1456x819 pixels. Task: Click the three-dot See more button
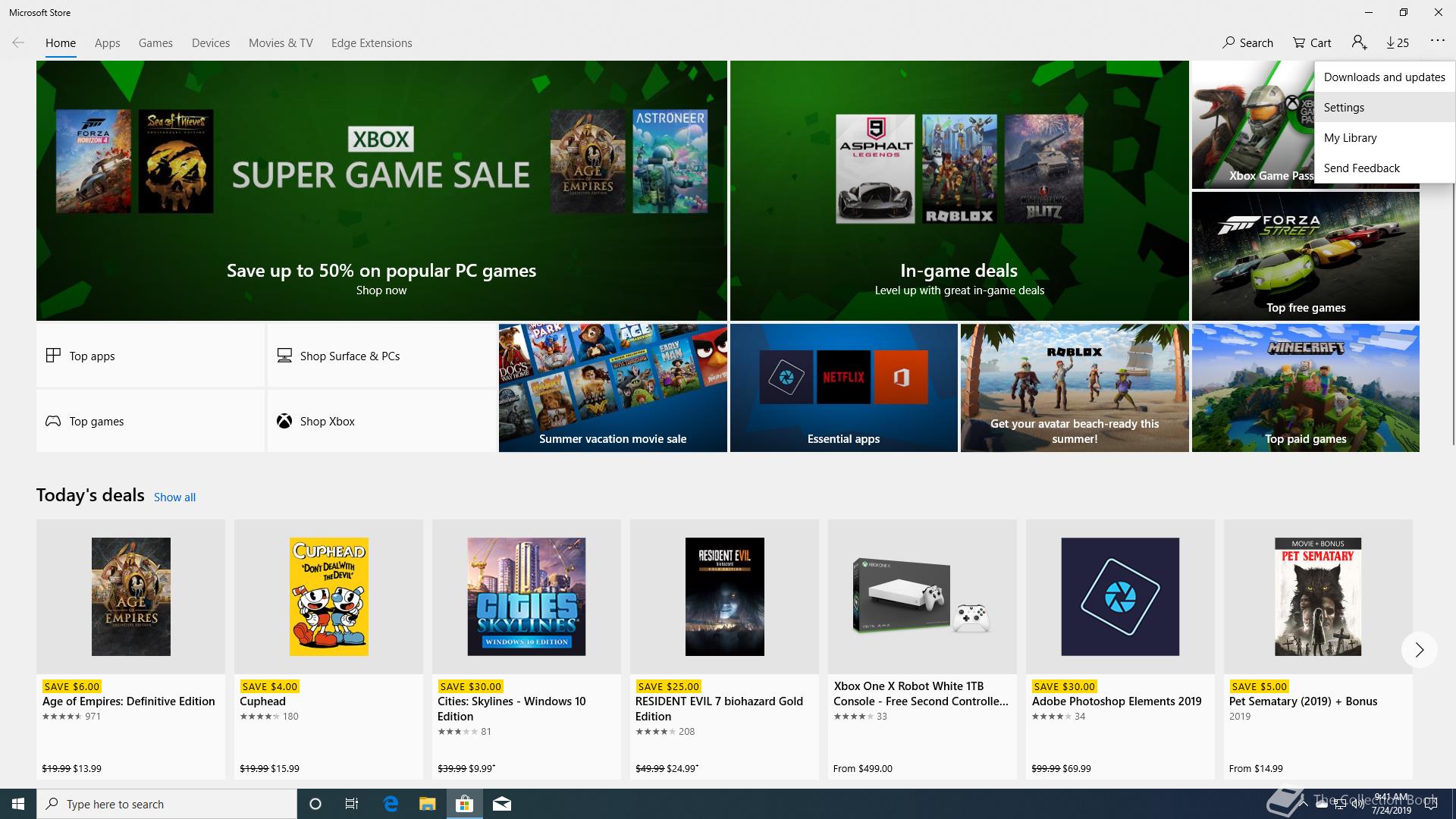tap(1437, 41)
